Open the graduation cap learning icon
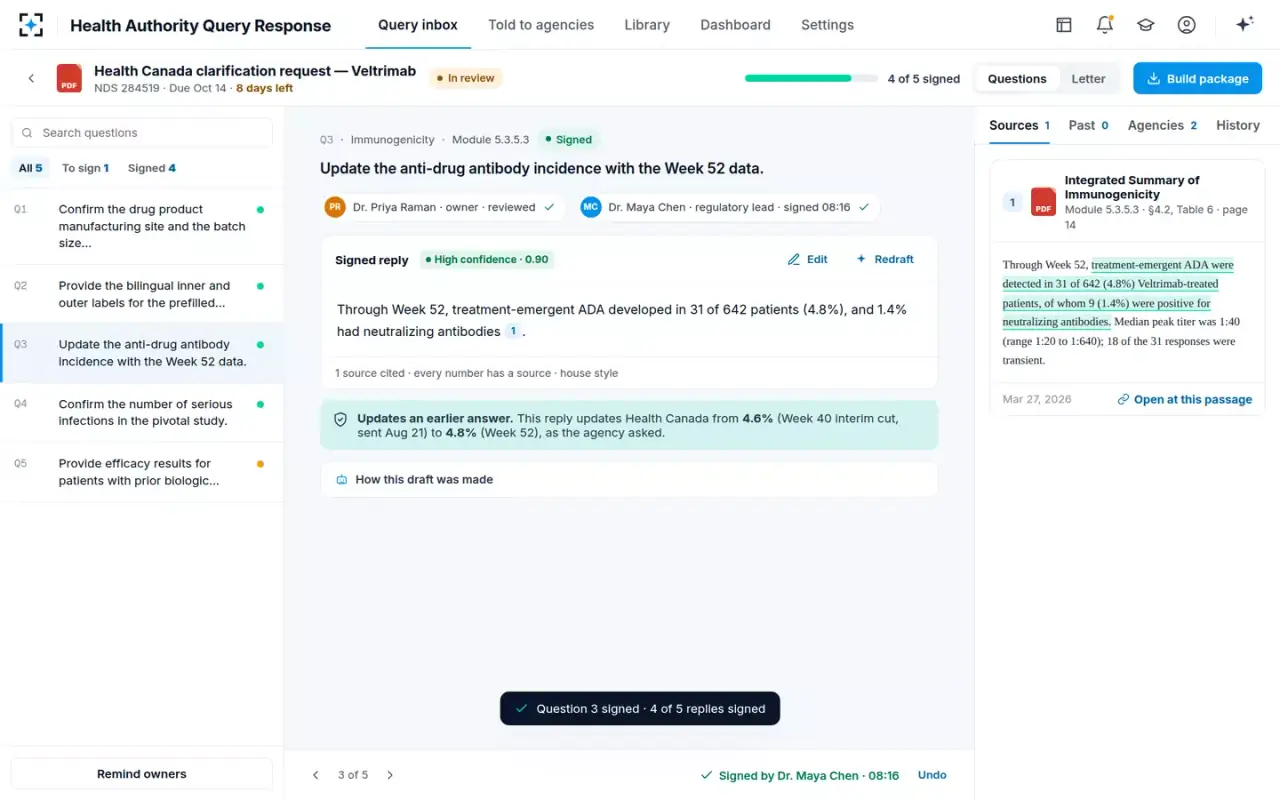The width and height of the screenshot is (1280, 800). (1146, 25)
